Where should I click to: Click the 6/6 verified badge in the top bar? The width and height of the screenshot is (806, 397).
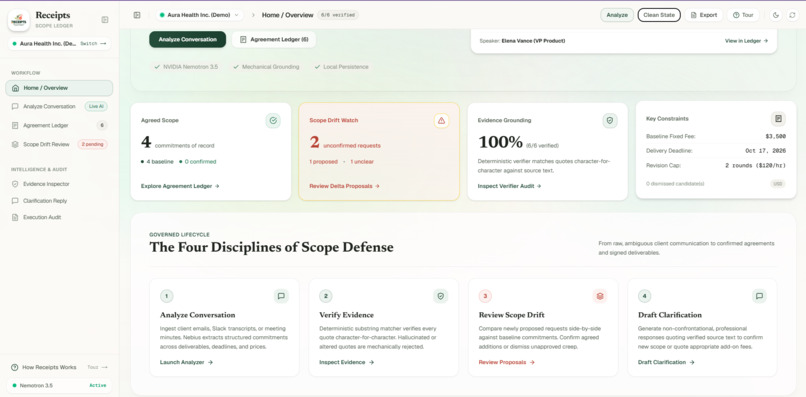pos(338,15)
